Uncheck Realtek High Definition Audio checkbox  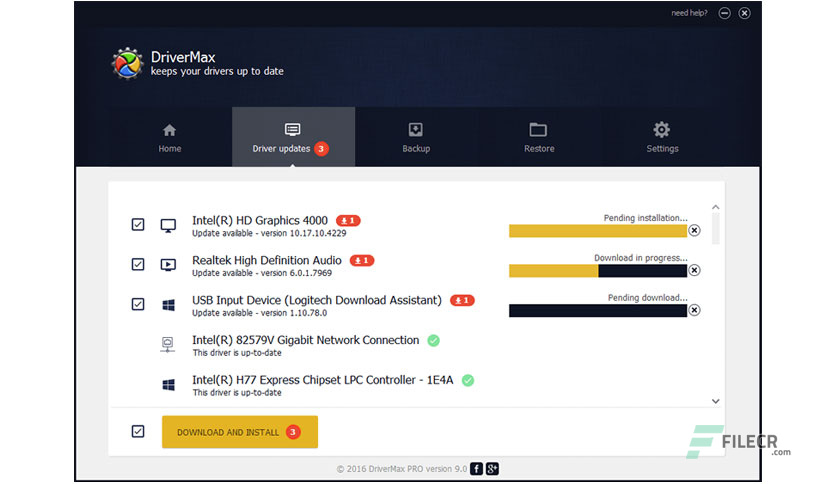138,264
